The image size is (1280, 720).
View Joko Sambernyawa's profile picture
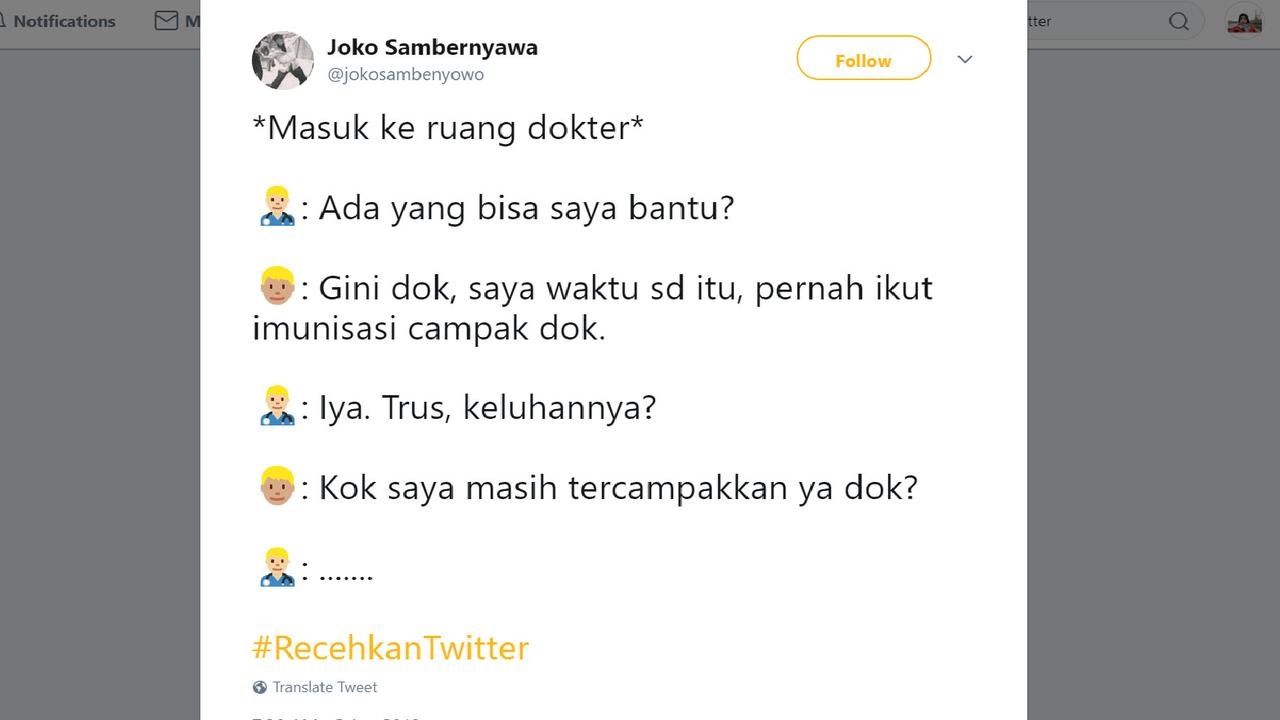(x=282, y=60)
